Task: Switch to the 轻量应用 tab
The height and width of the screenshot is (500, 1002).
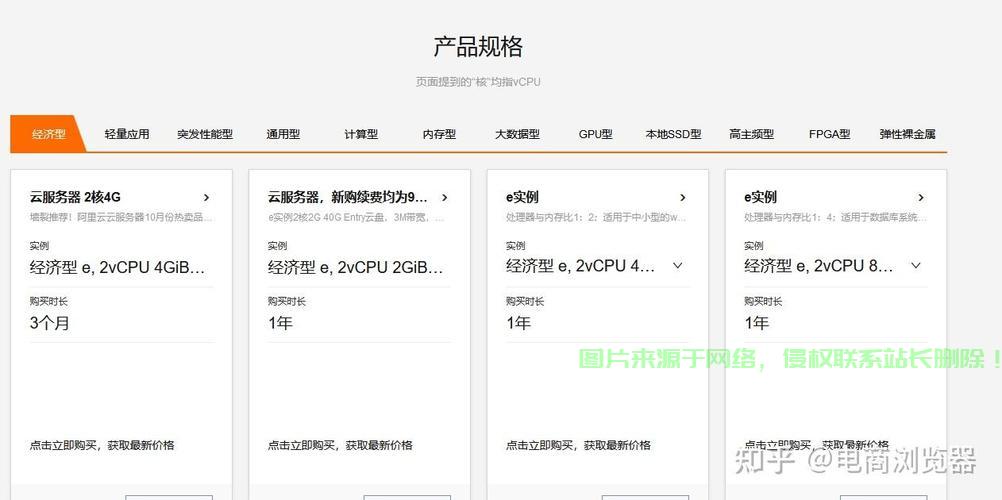Action: pos(127,134)
